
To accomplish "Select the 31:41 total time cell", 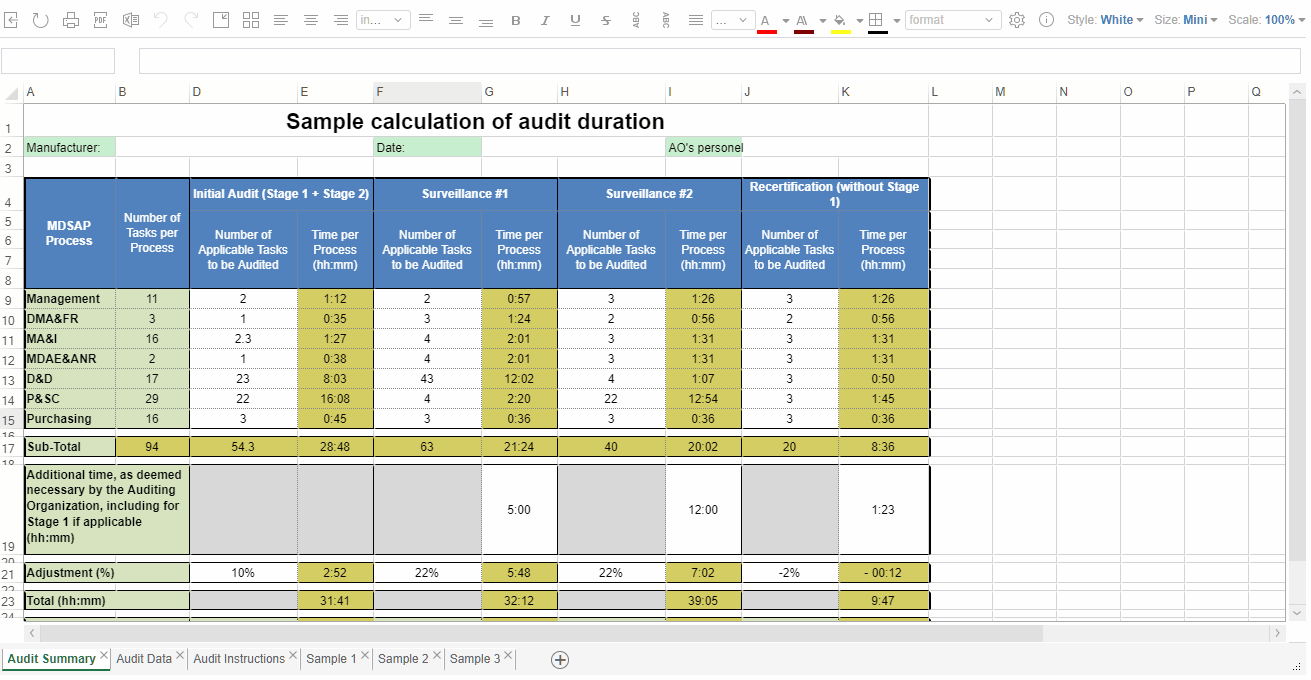I will pyautogui.click(x=335, y=601).
